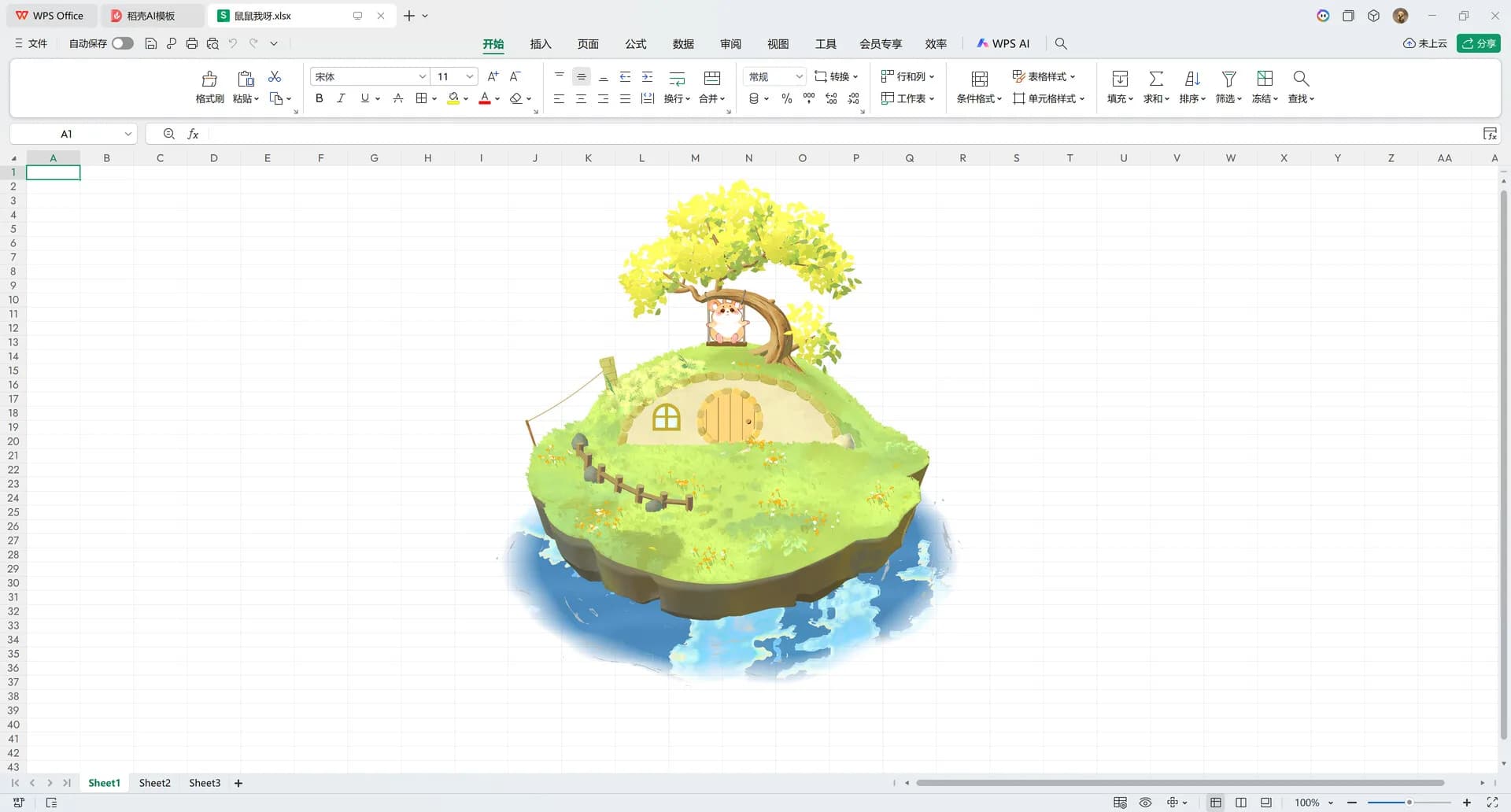This screenshot has width=1511, height=812.
Task: Click the Convert (转换) button
Action: [x=836, y=76]
